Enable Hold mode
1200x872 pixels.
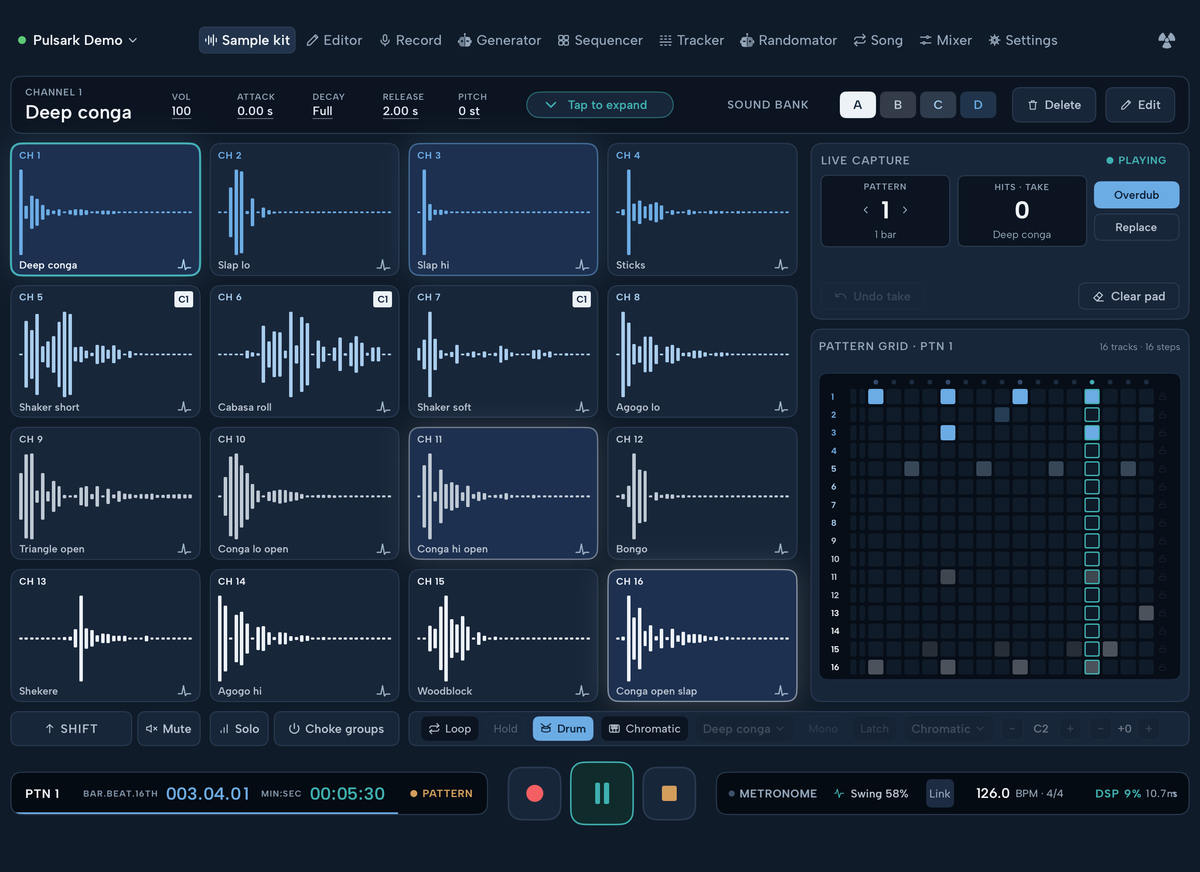(x=506, y=729)
